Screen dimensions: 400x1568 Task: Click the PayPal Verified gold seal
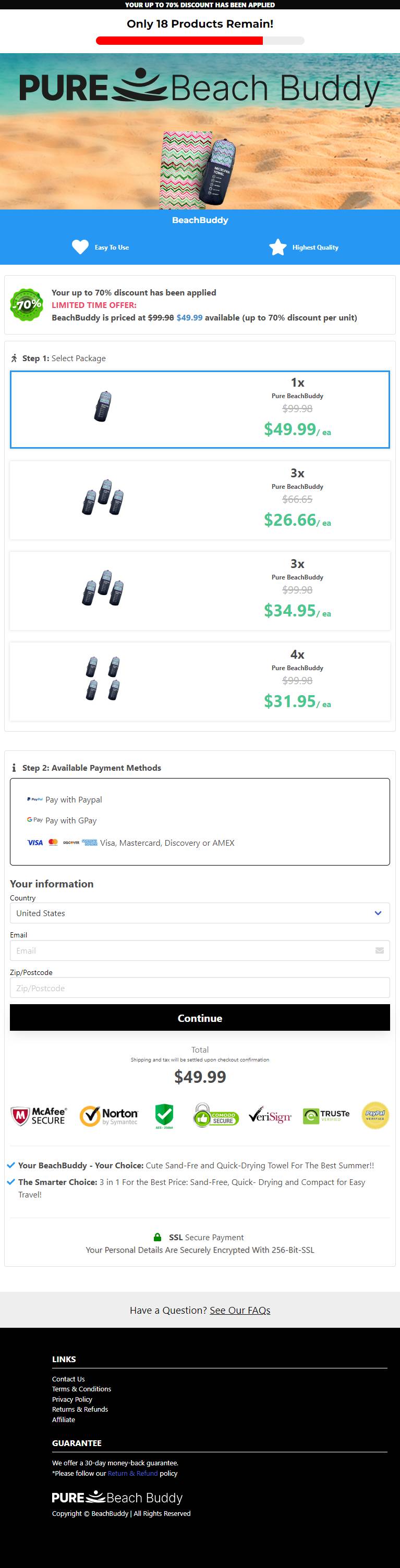point(374,1115)
